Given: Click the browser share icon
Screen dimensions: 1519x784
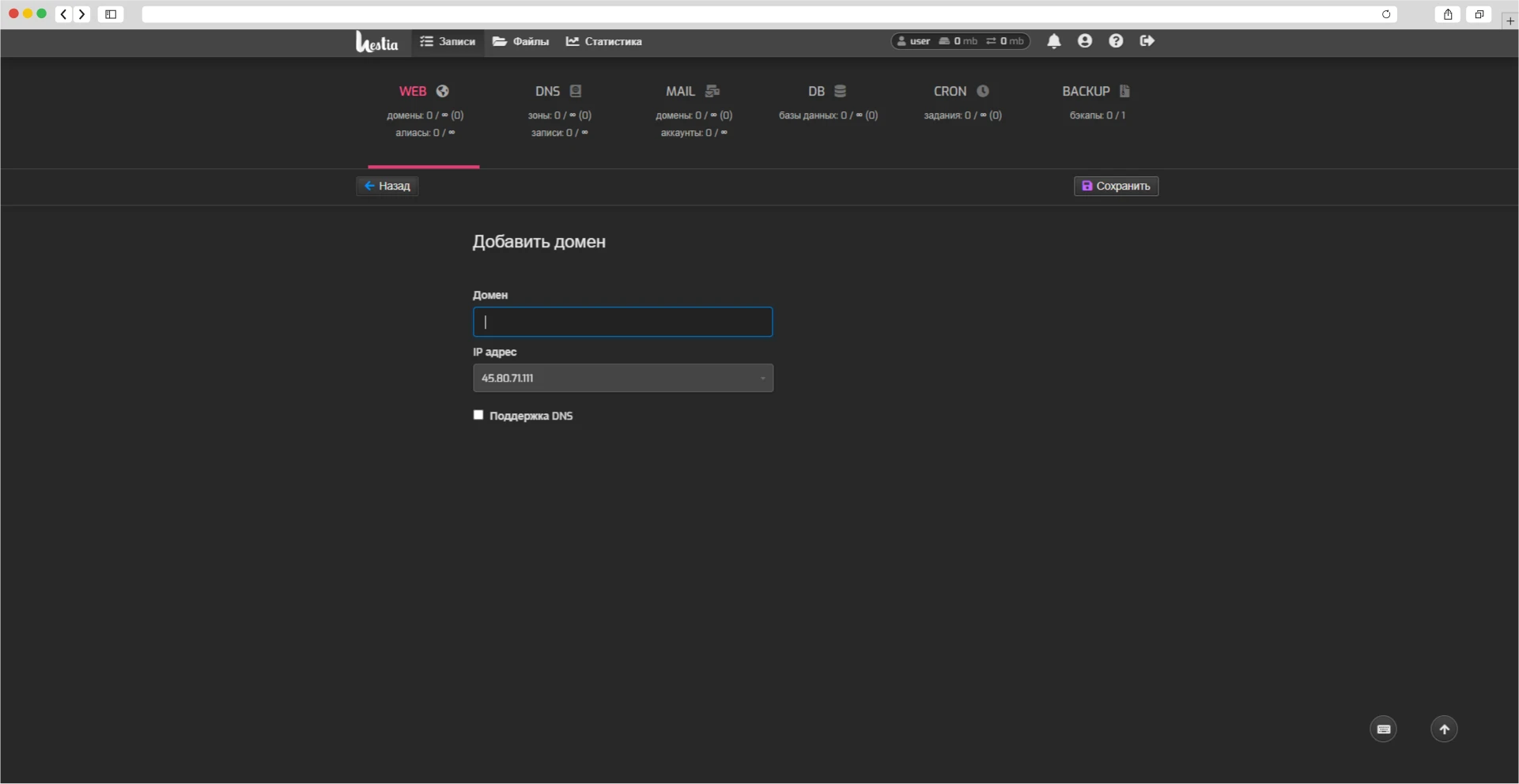Looking at the screenshot, I should 1447,14.
